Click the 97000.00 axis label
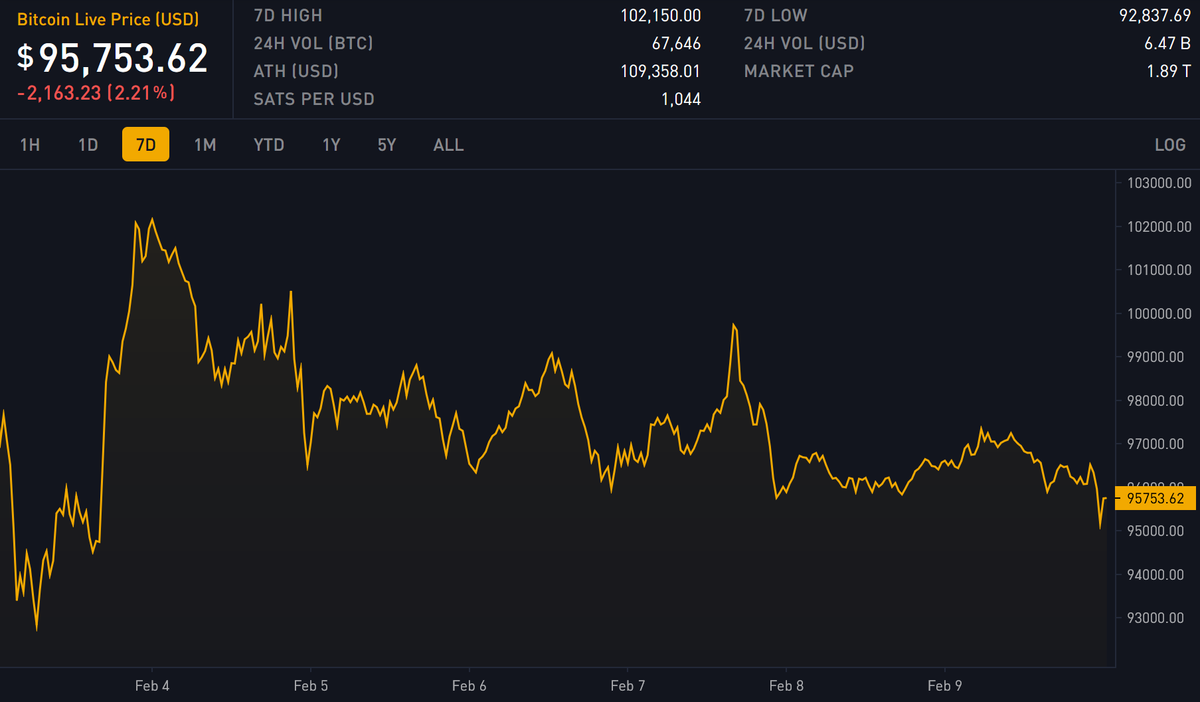Image resolution: width=1200 pixels, height=702 pixels. [1158, 444]
